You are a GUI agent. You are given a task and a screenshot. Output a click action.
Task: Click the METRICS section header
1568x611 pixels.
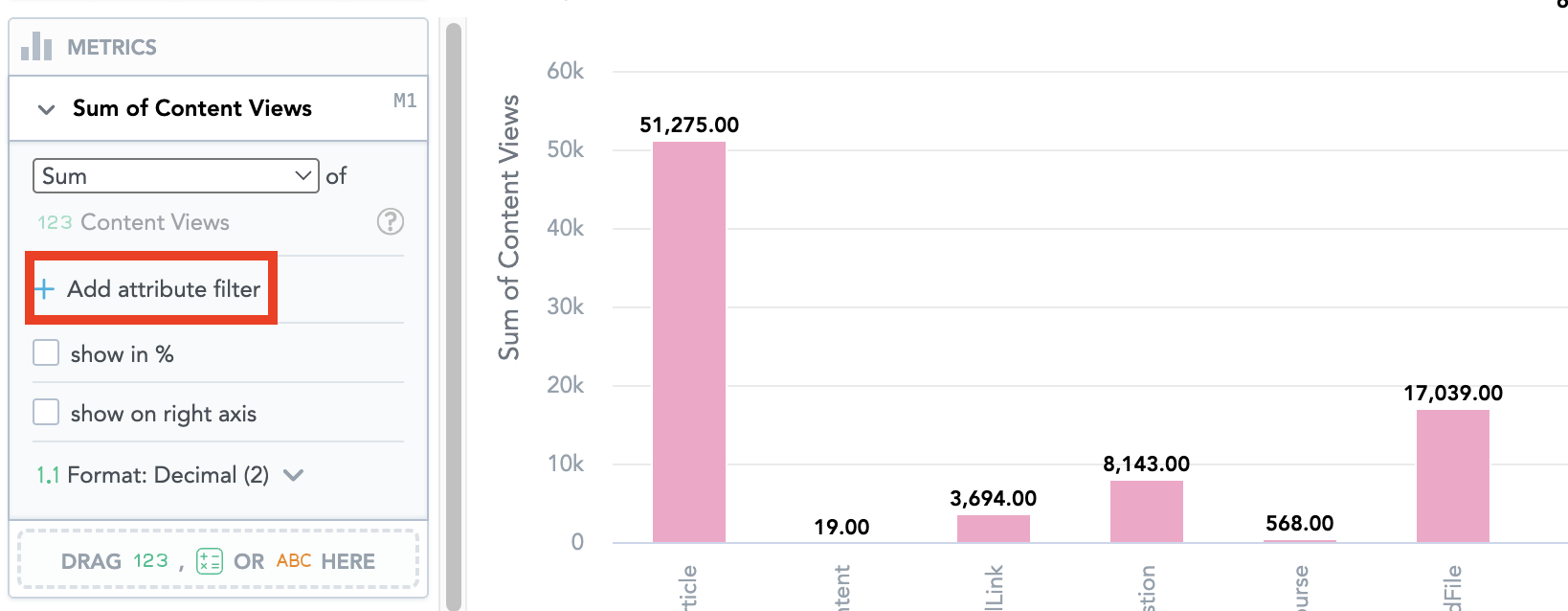(x=111, y=47)
